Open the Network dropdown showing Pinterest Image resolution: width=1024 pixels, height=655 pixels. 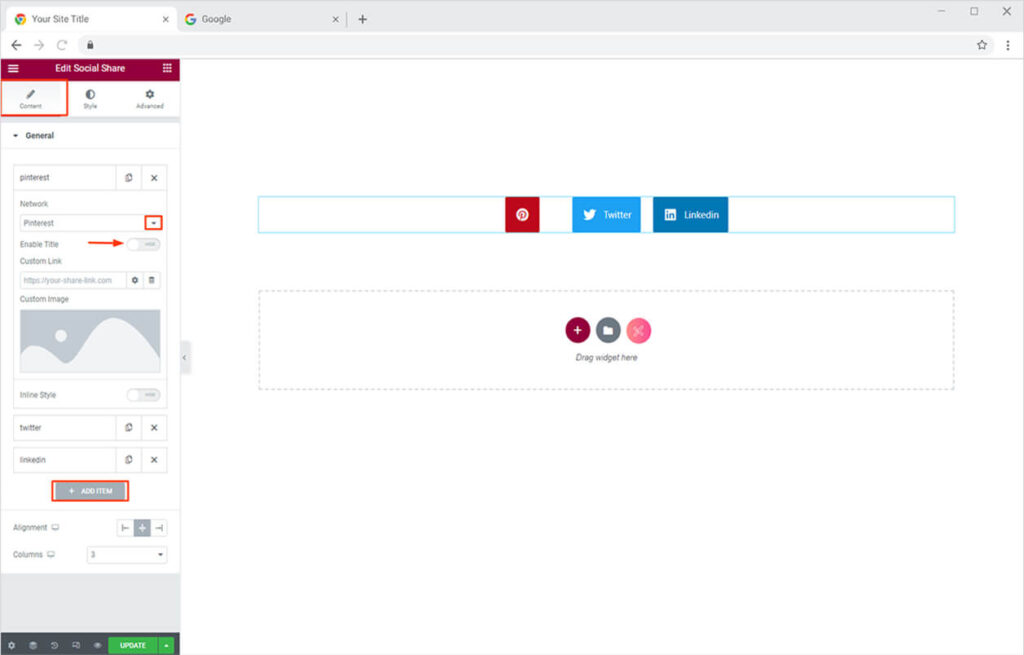pos(90,223)
